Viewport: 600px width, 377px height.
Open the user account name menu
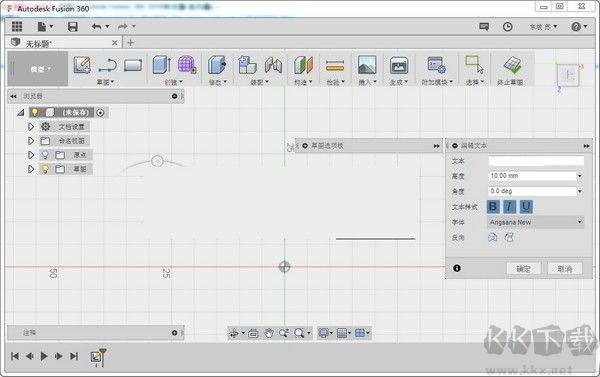pyautogui.click(x=543, y=27)
